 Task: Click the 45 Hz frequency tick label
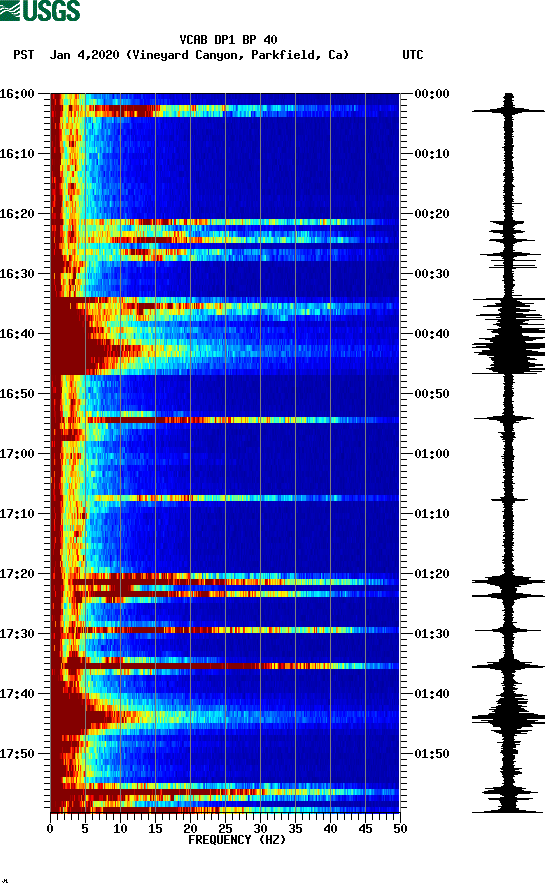tap(365, 829)
